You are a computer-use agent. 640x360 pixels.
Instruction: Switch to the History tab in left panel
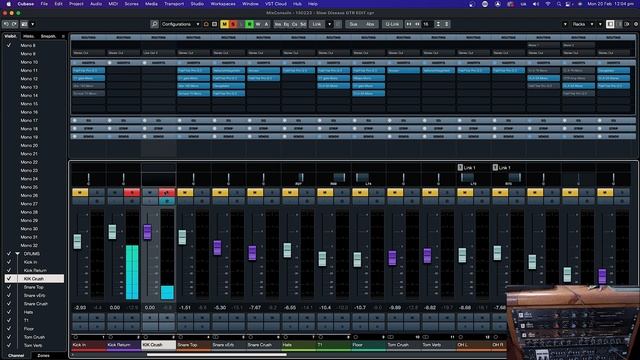[29, 36]
